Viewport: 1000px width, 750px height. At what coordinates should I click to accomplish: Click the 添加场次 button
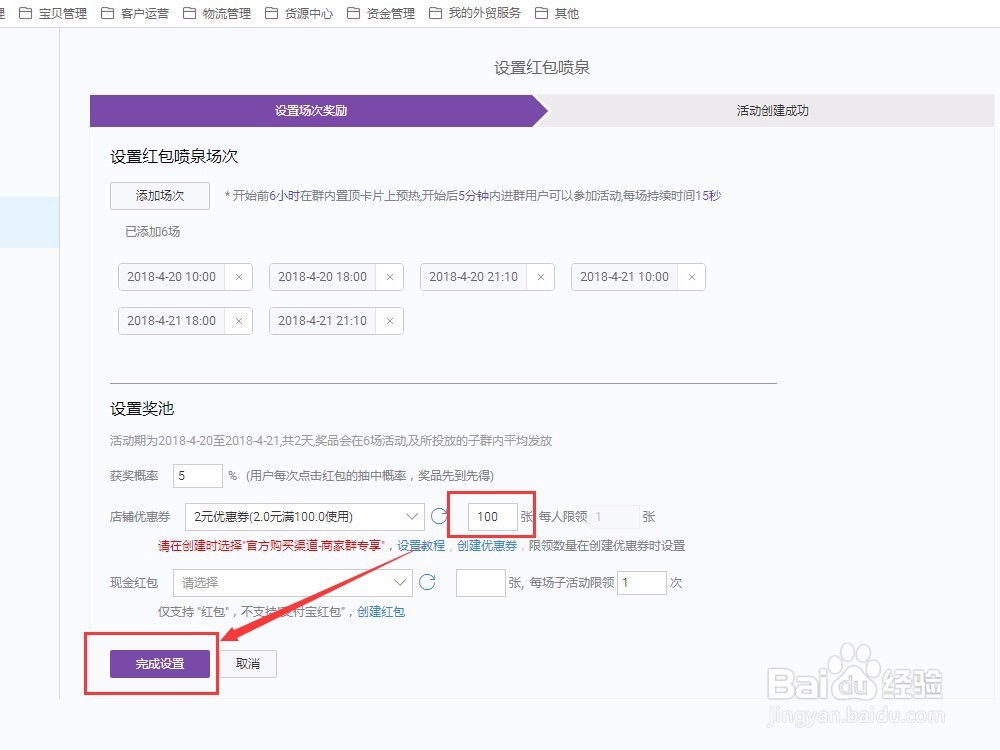[159, 196]
